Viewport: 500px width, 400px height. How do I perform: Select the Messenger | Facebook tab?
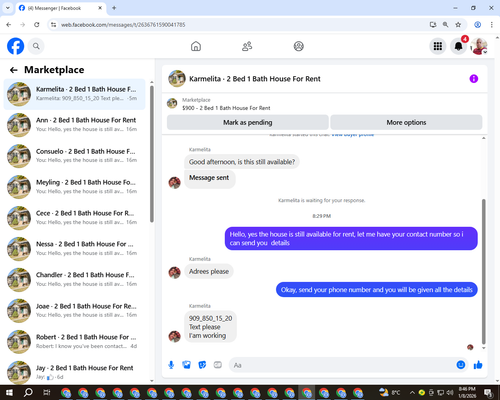pos(61,8)
